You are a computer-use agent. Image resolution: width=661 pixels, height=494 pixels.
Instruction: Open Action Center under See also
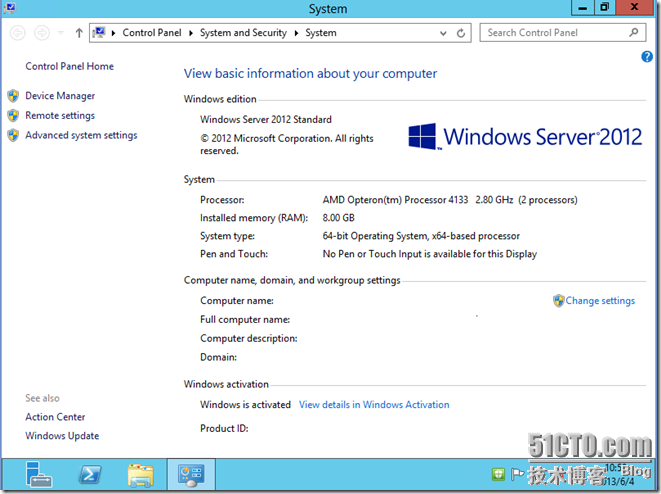click(x=55, y=417)
